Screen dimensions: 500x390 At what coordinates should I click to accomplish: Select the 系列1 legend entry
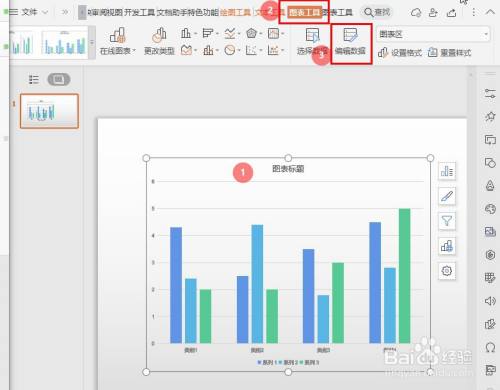pos(266,362)
